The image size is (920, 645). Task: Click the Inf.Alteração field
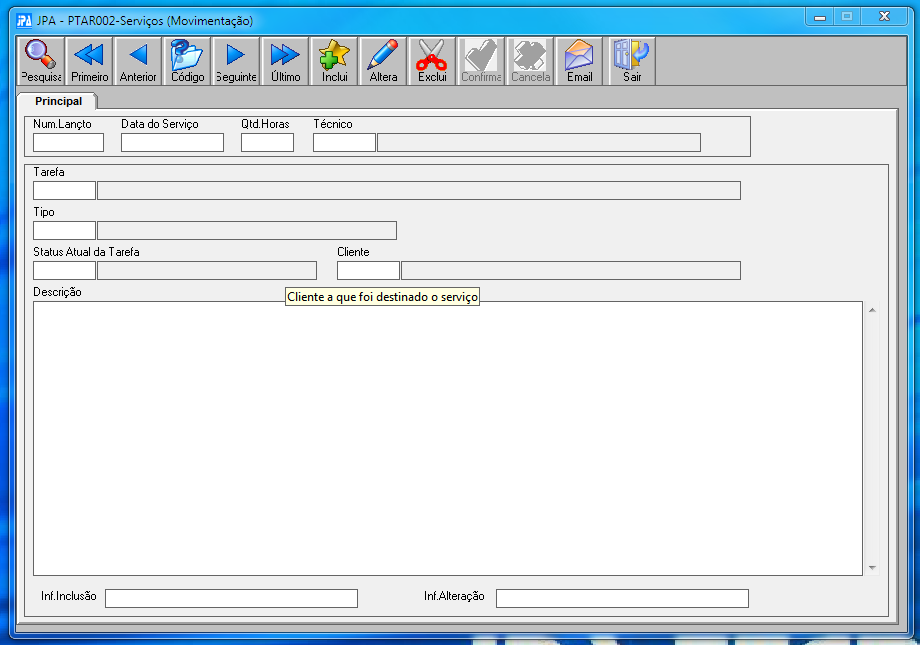[622, 598]
